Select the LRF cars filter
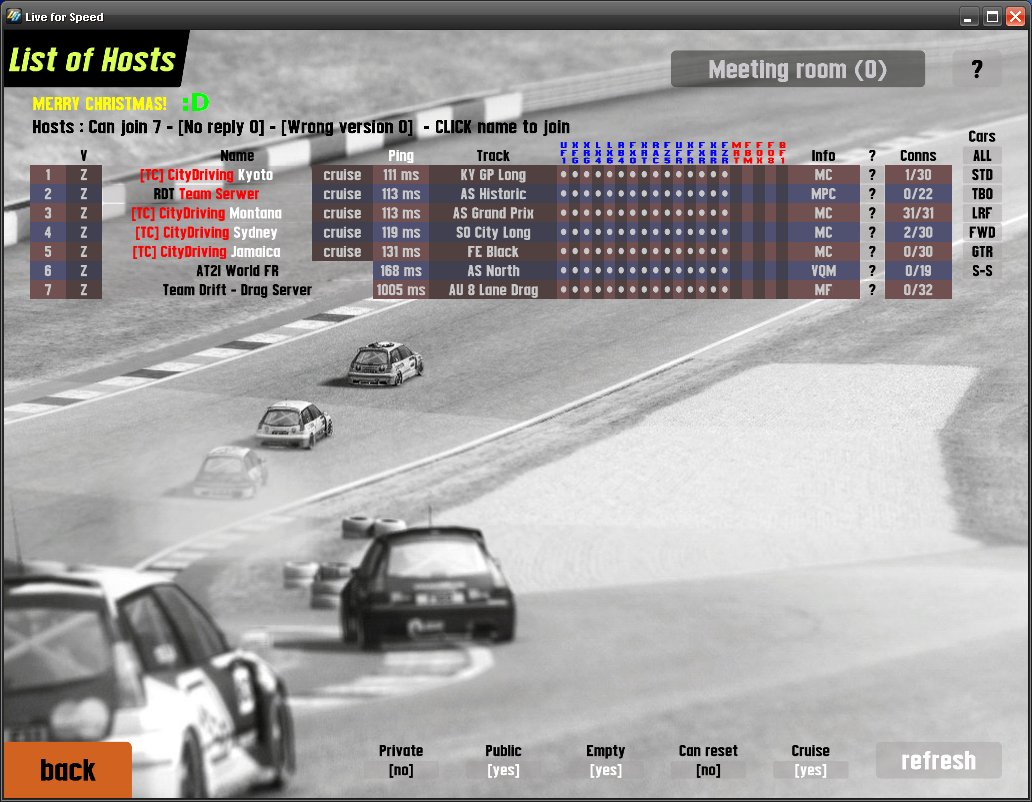1032x802 pixels. tap(982, 213)
